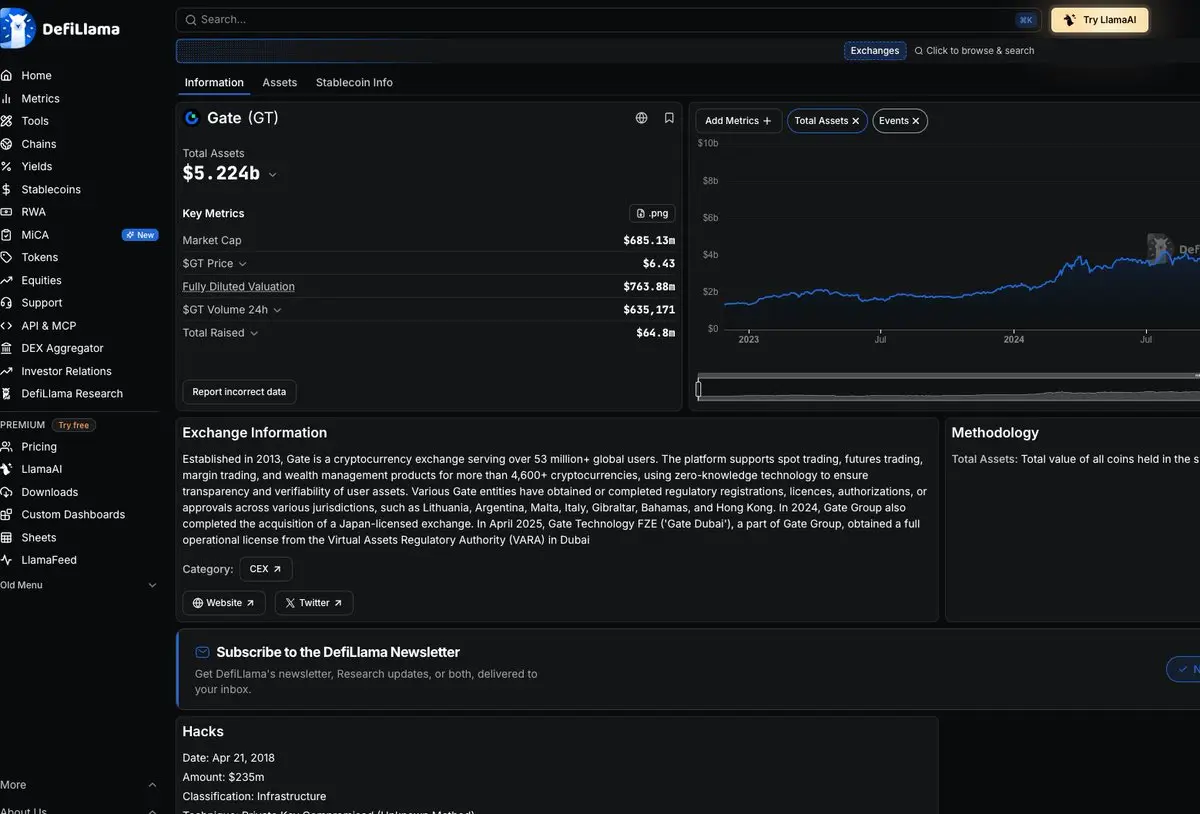Focus the Search input field
Screen dimensions: 1200x814
[608, 20]
